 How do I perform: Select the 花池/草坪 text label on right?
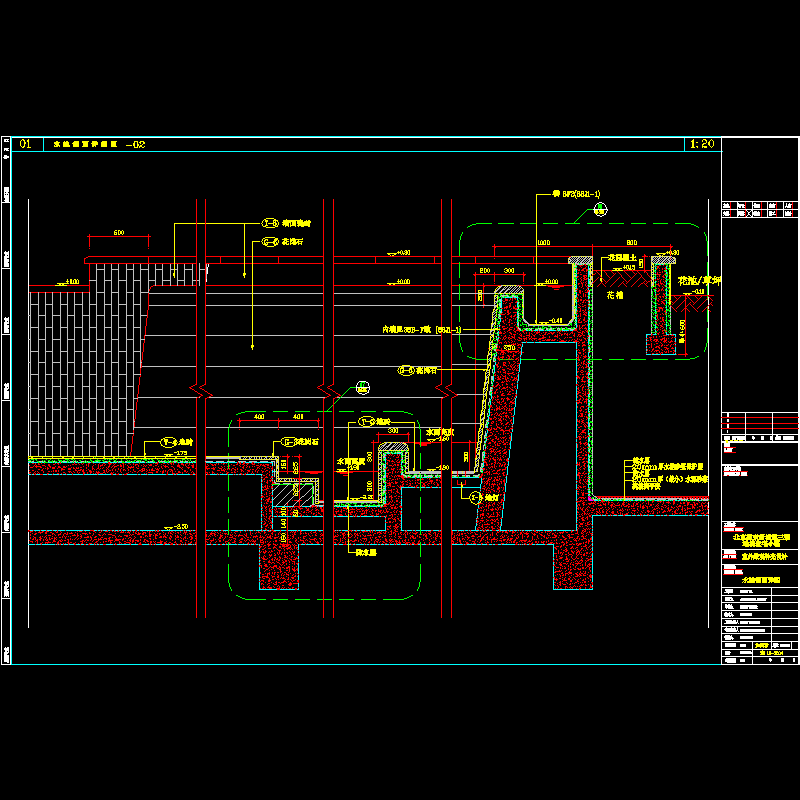point(699,281)
